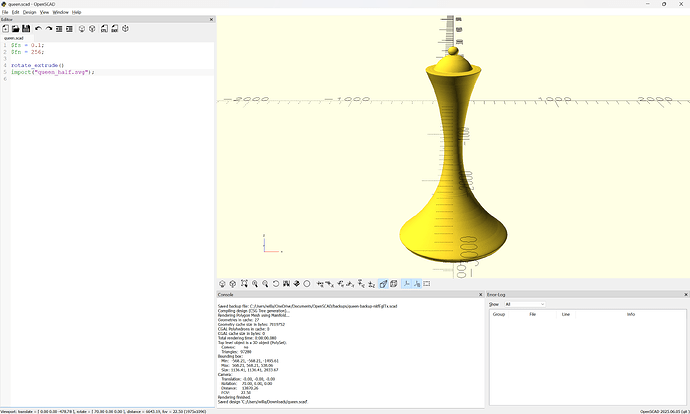The width and height of the screenshot is (690, 414).
Task: Click Preview in the viewport toolbar
Action: click(x=222, y=284)
